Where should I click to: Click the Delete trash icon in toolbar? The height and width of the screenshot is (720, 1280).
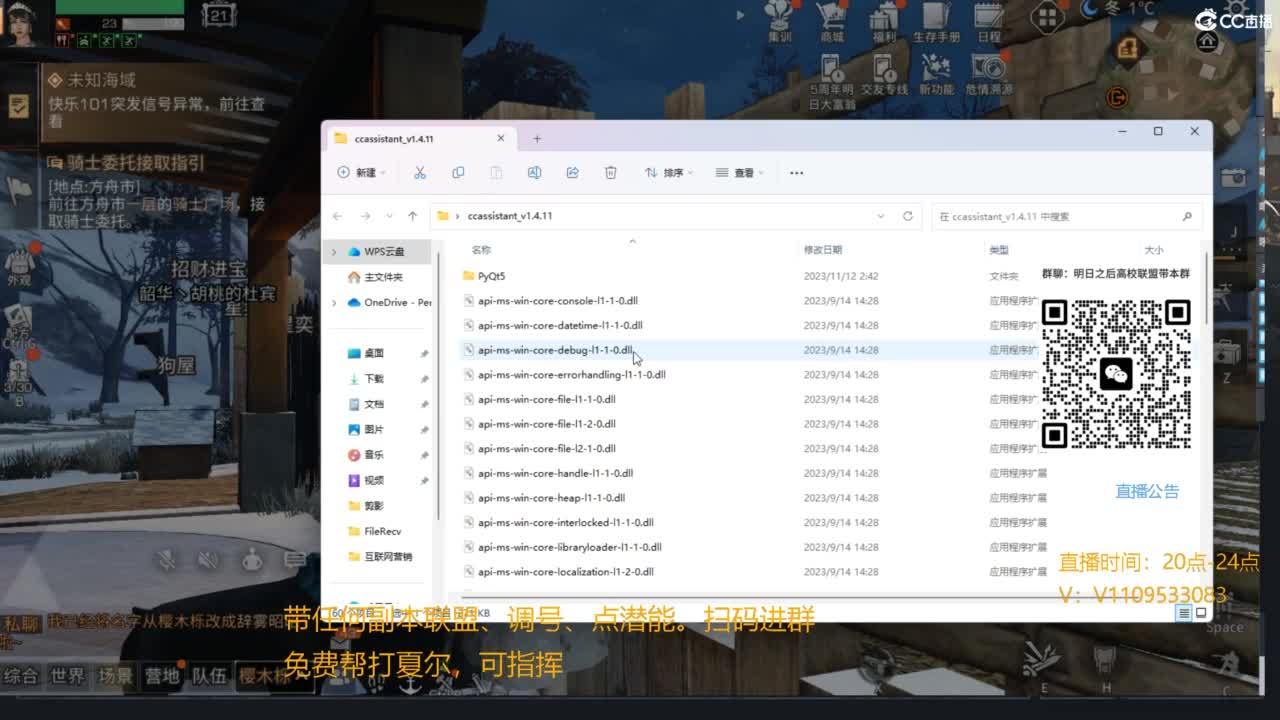point(611,173)
